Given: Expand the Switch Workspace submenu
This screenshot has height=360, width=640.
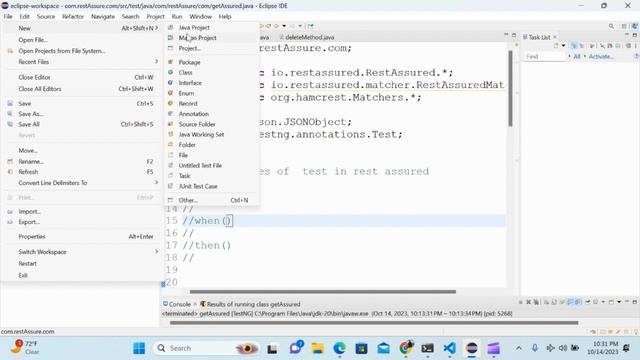Looking at the screenshot, I should point(156,251).
